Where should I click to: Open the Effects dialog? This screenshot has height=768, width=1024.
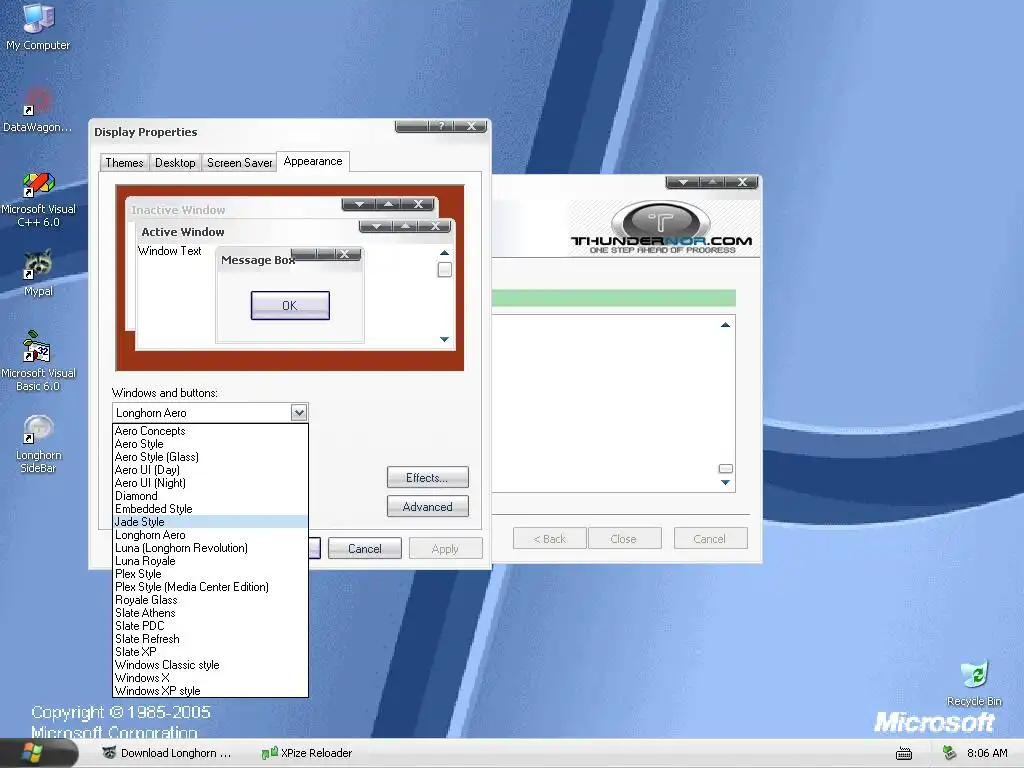[x=427, y=477]
